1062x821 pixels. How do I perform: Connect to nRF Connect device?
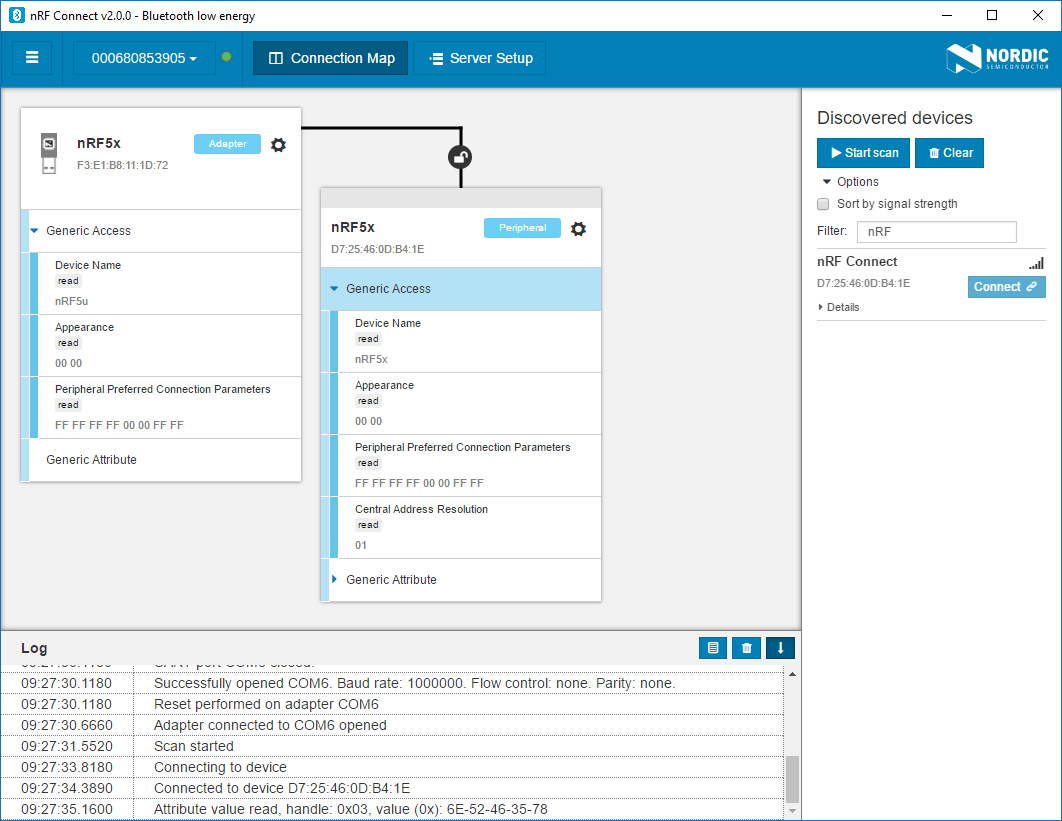click(x=1006, y=287)
